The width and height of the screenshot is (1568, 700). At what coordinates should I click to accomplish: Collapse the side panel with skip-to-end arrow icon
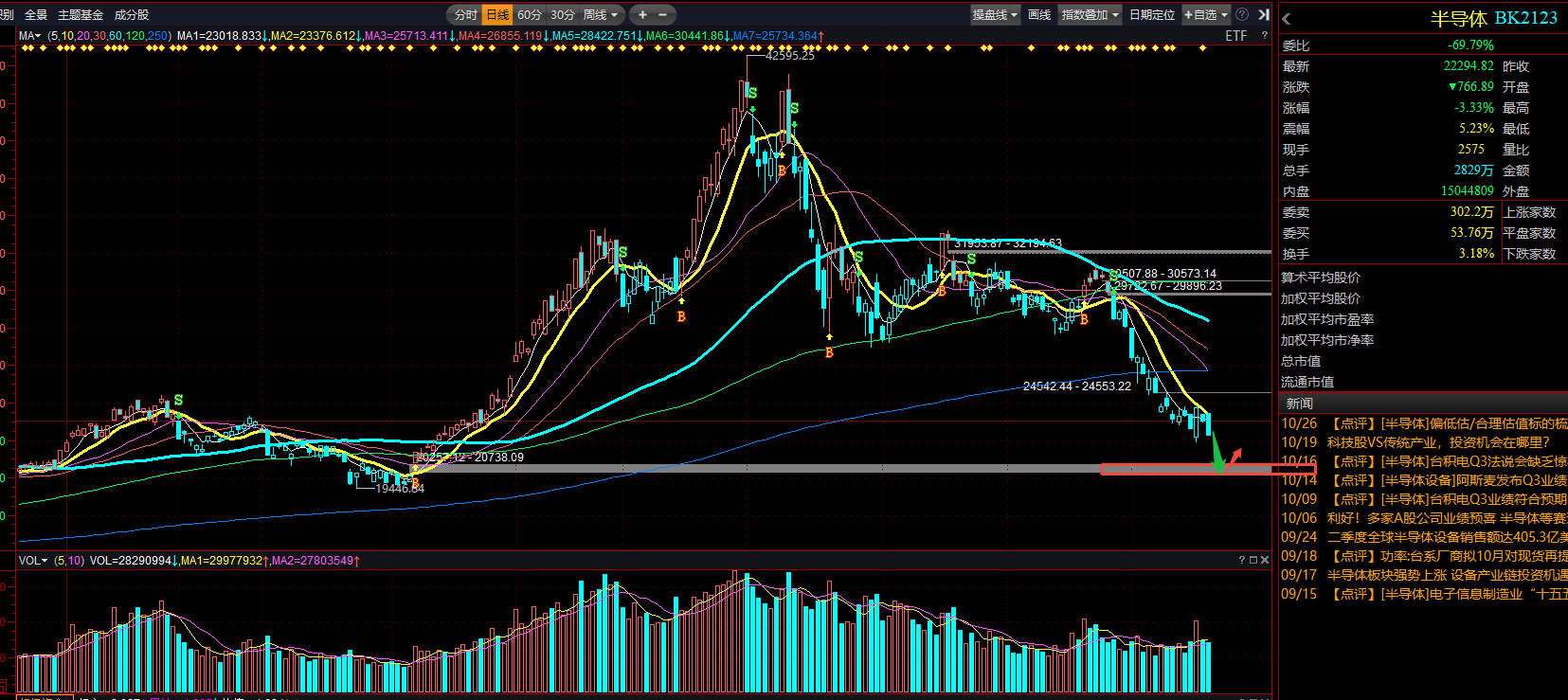click(1263, 14)
